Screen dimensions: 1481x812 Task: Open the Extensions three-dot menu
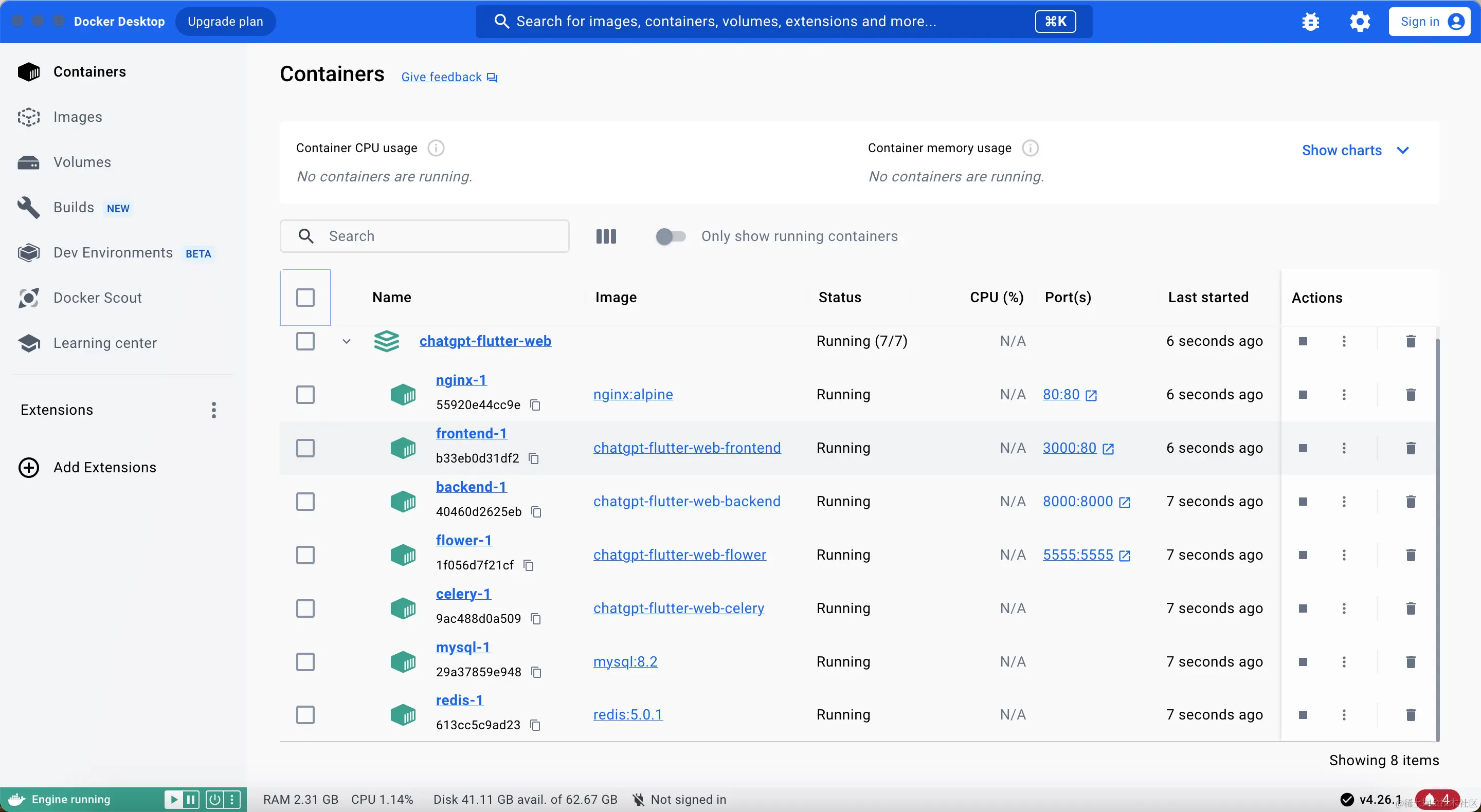214,410
